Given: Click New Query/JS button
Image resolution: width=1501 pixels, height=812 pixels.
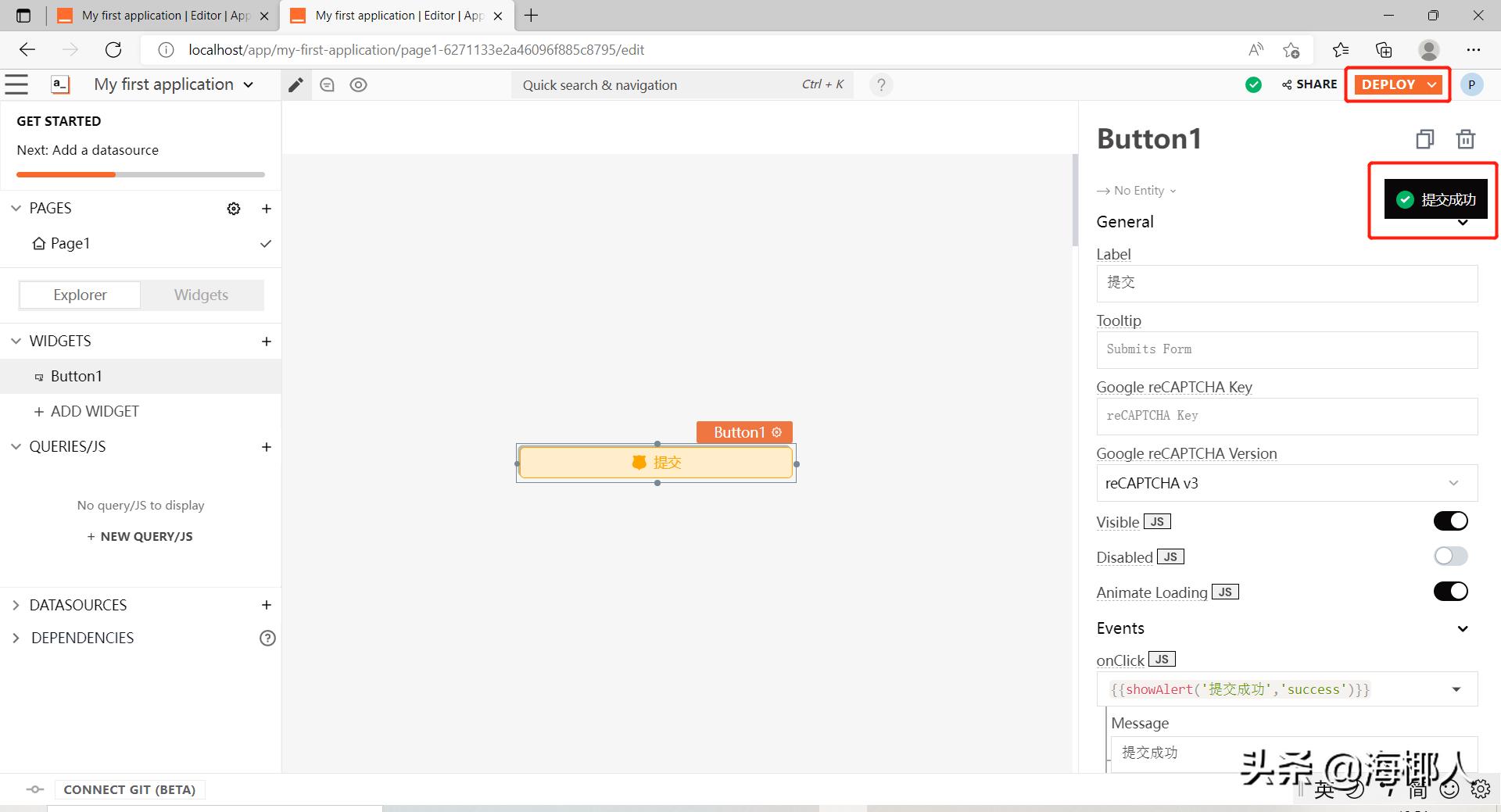Looking at the screenshot, I should (140, 537).
